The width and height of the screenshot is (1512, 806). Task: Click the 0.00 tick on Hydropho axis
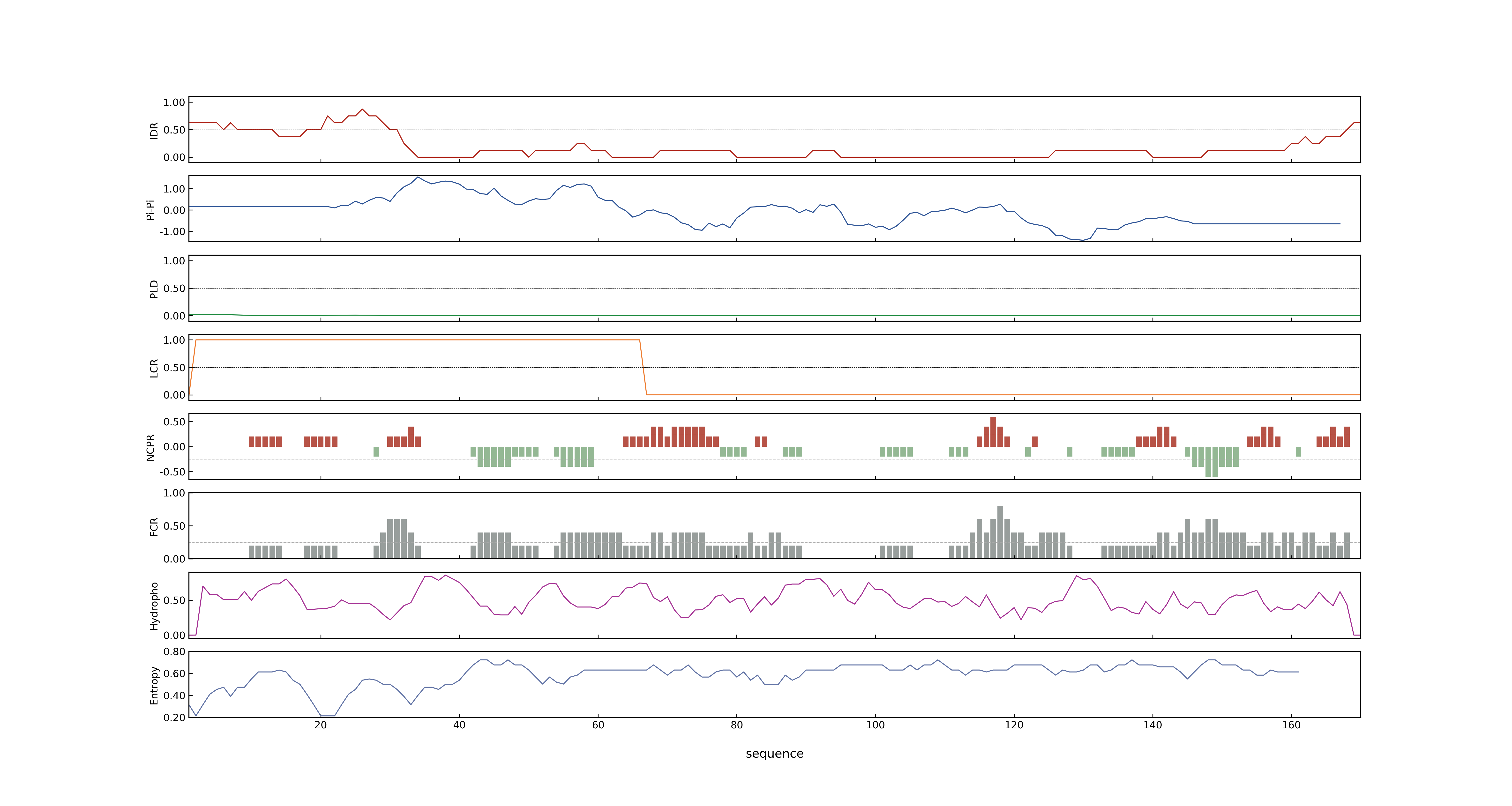click(174, 635)
